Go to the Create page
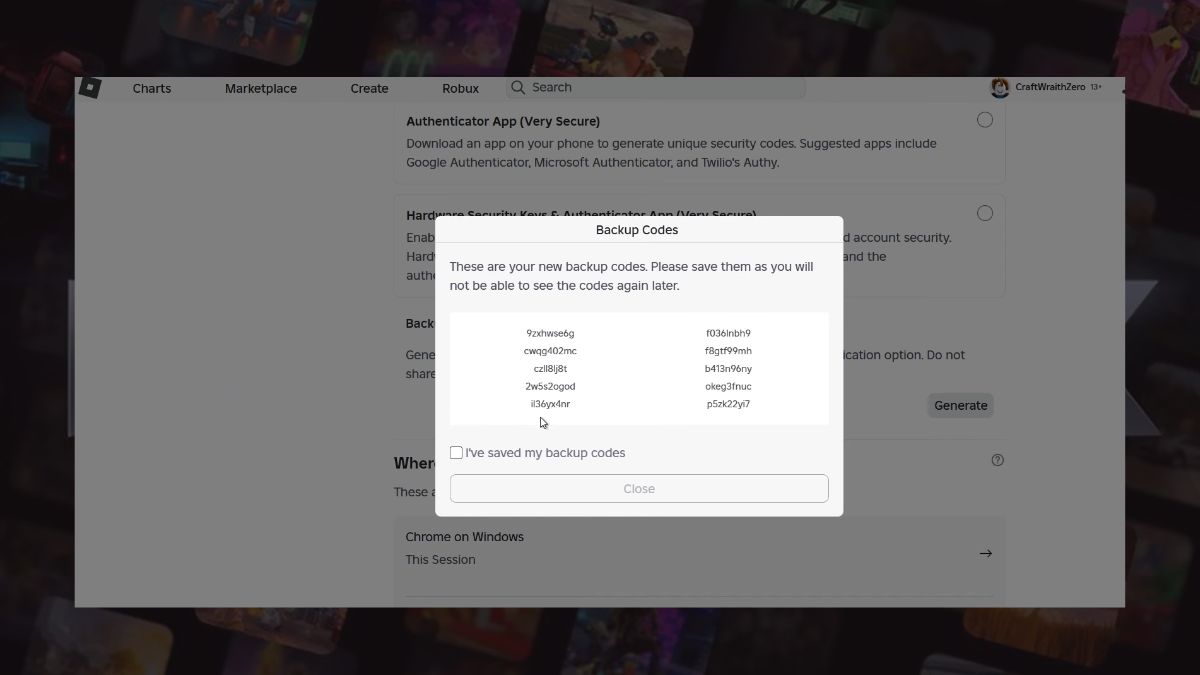Image resolution: width=1200 pixels, height=675 pixels. pos(369,88)
